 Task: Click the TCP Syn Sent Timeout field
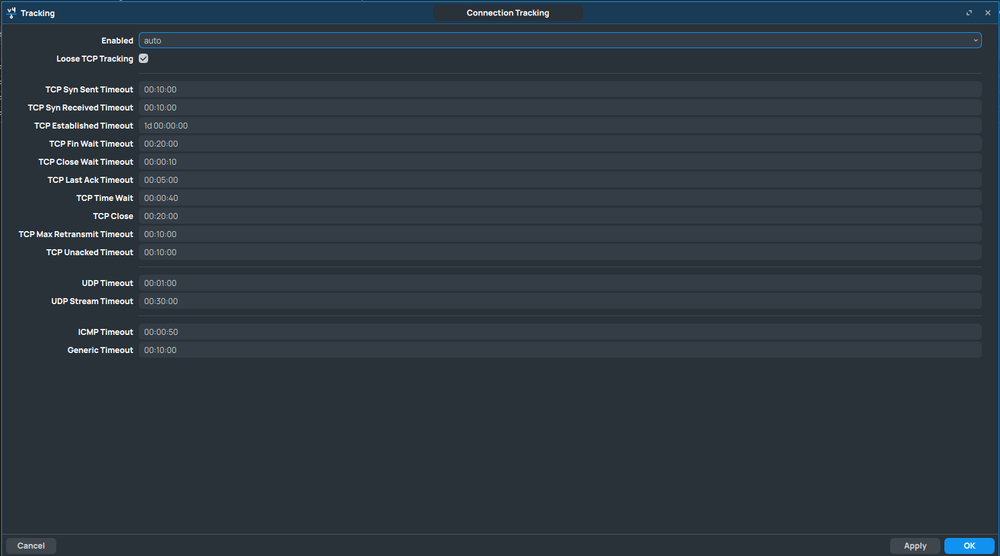click(x=559, y=90)
